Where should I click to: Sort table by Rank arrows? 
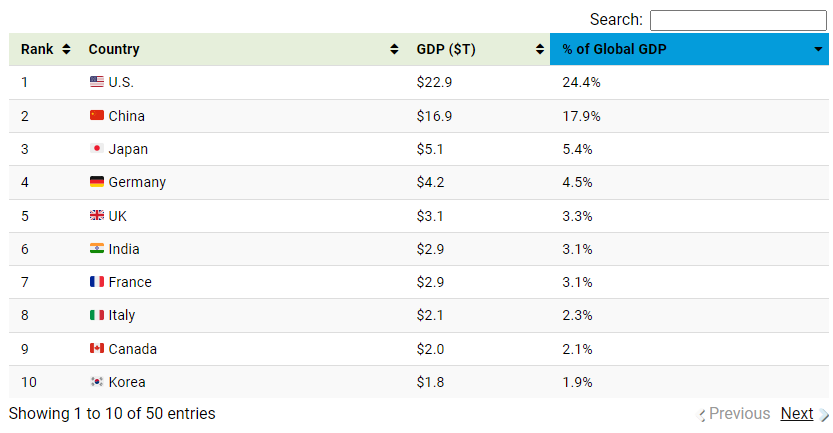[66, 50]
